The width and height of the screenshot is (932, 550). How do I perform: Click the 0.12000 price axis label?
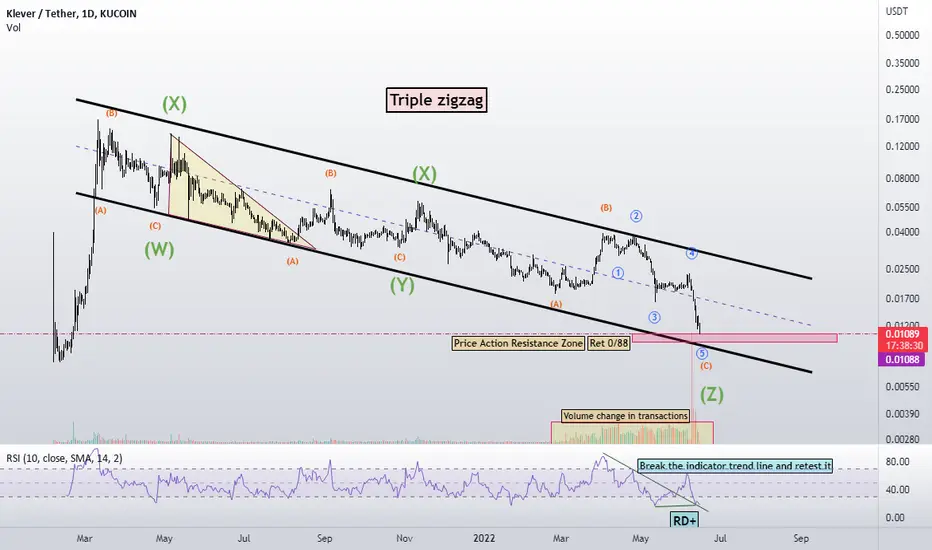pos(902,146)
